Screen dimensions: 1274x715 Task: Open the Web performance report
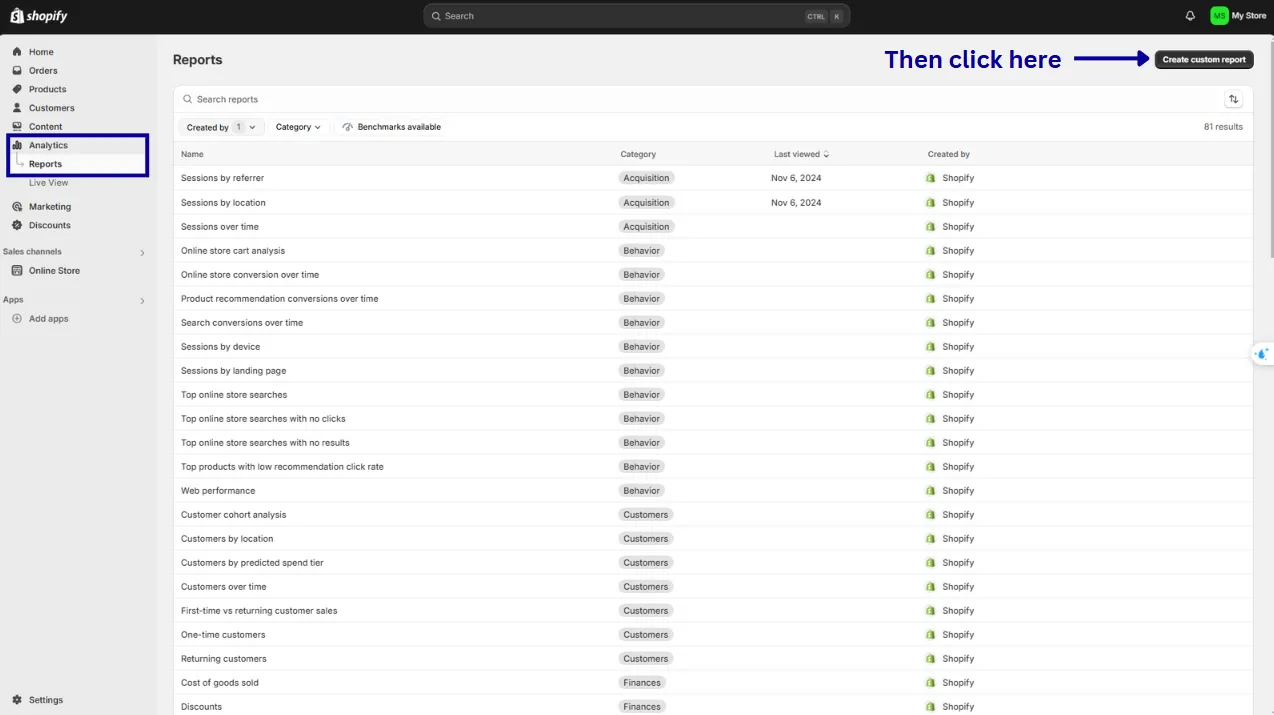coord(218,491)
